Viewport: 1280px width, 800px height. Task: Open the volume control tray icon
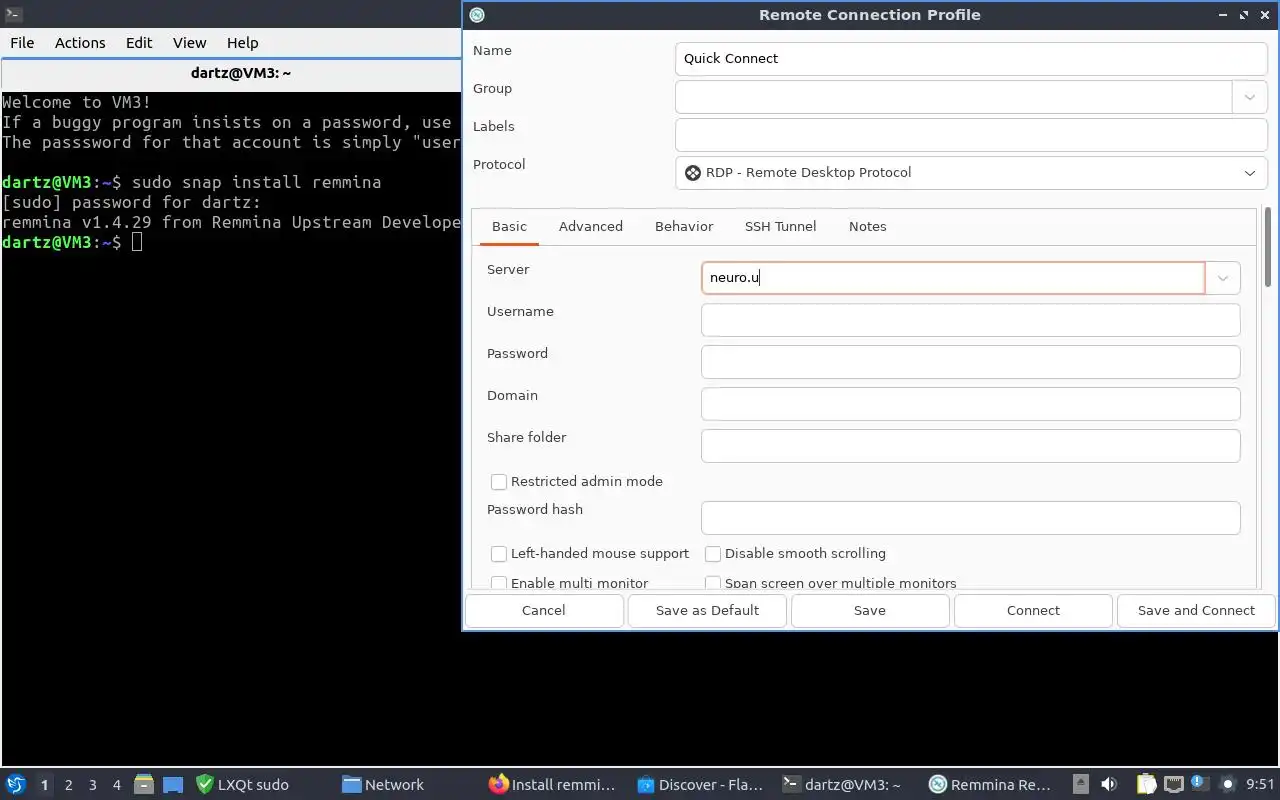tap(1109, 785)
